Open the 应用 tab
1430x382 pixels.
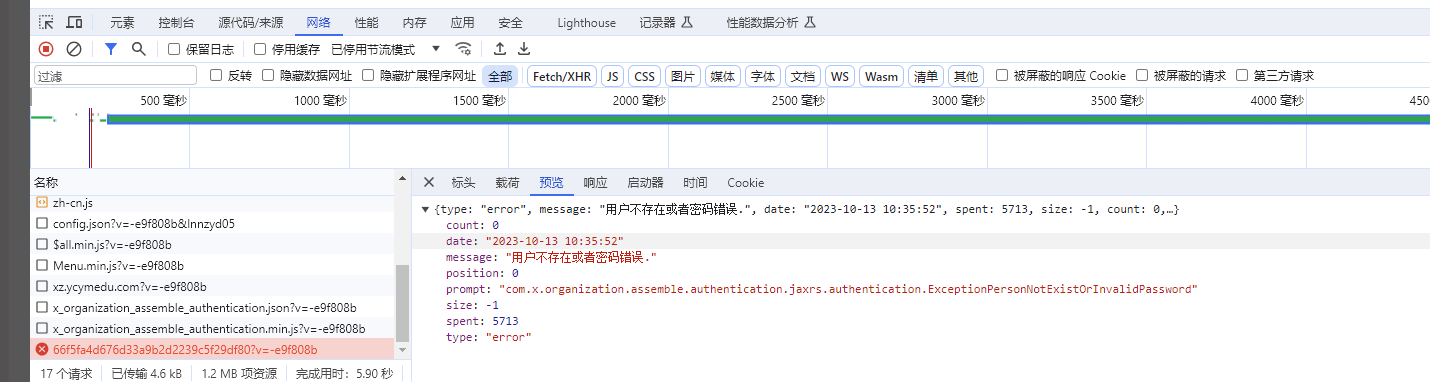(462, 22)
